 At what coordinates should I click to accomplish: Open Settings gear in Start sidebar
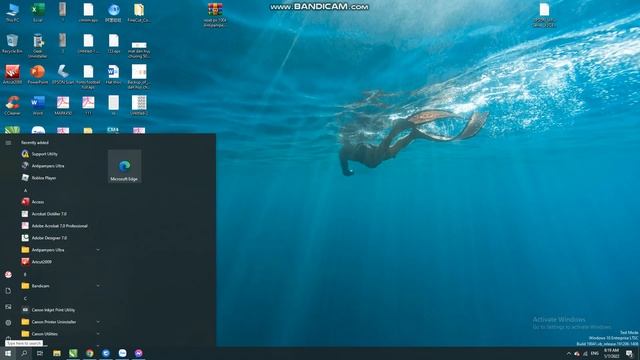[x=8, y=322]
